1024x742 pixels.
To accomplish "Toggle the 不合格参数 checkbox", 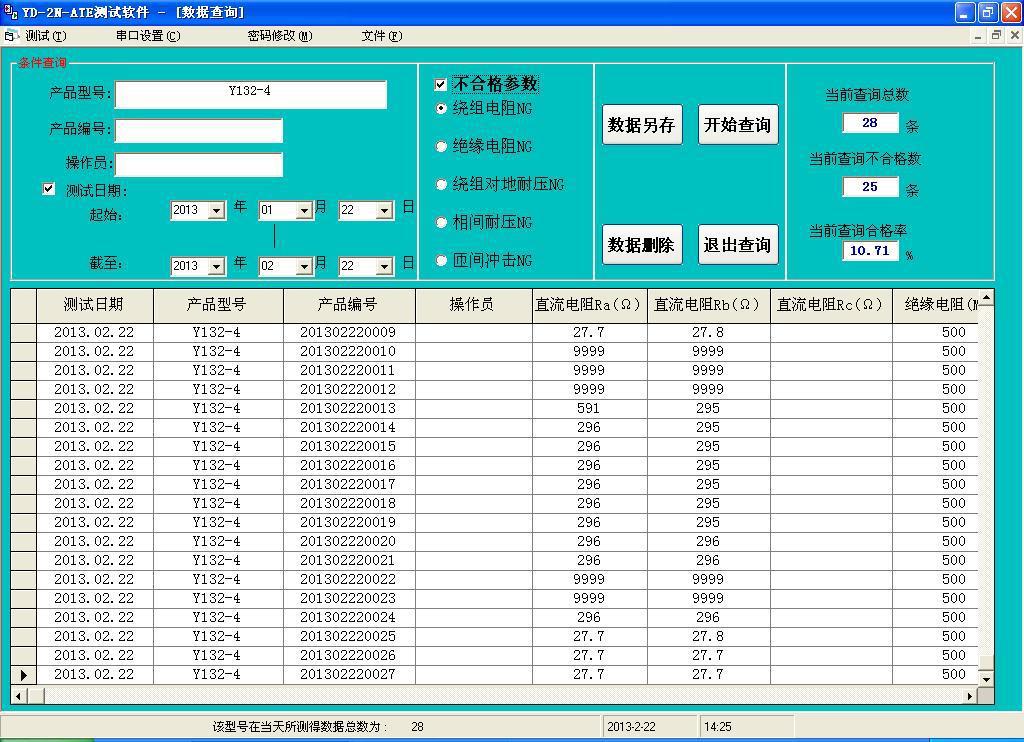I will pos(441,85).
